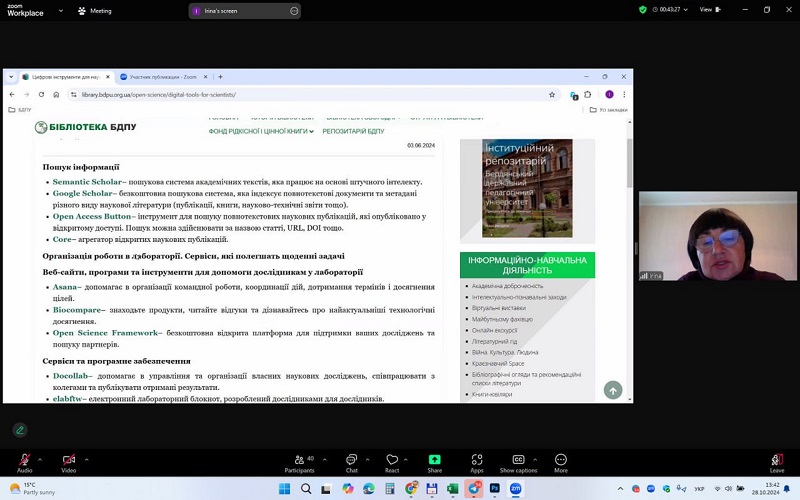Image resolution: width=800 pixels, height=500 pixels.
Task: Click the translate icon in browser toolbar
Action: point(573,95)
